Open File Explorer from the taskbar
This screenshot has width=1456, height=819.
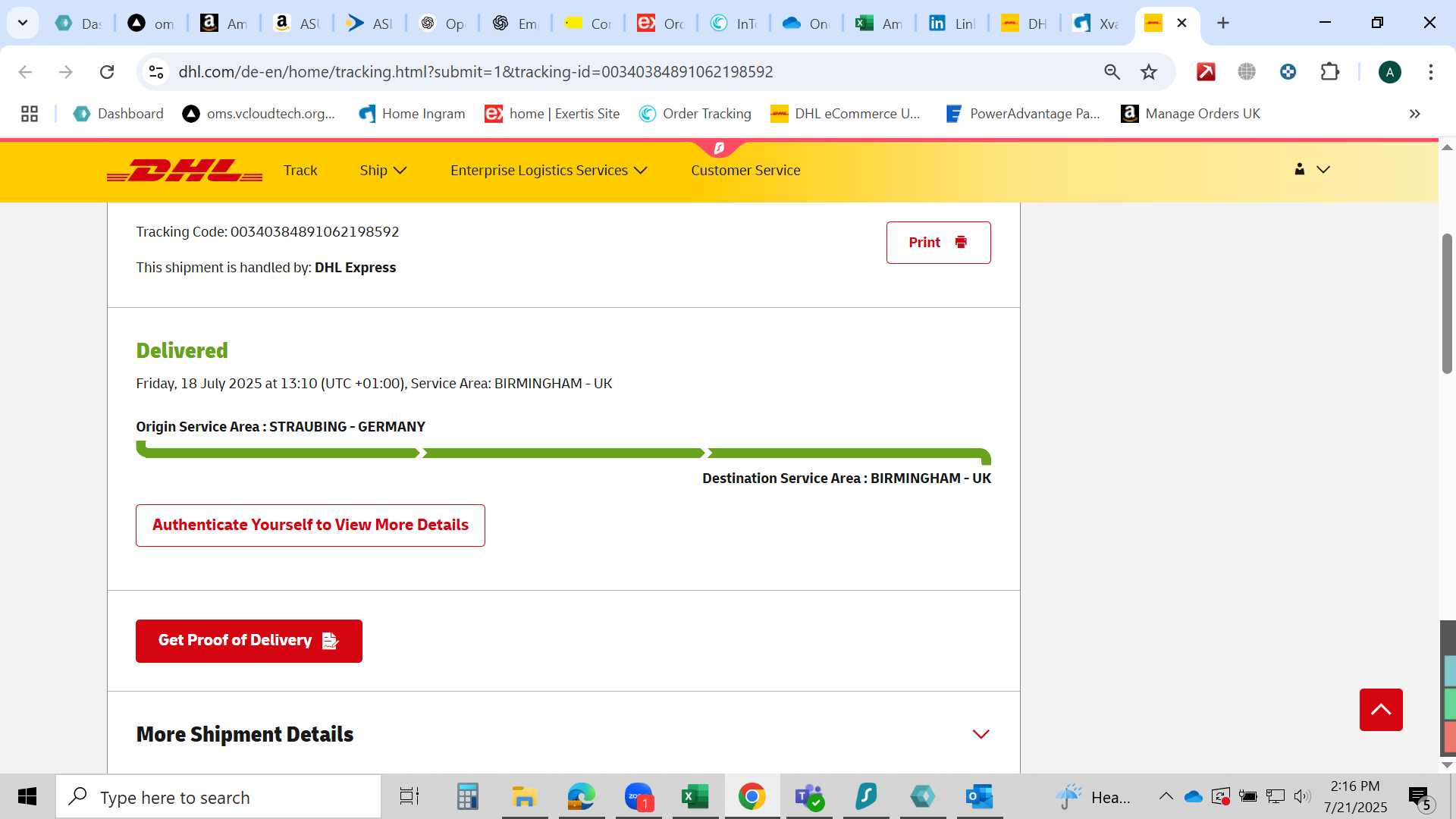pos(524,797)
